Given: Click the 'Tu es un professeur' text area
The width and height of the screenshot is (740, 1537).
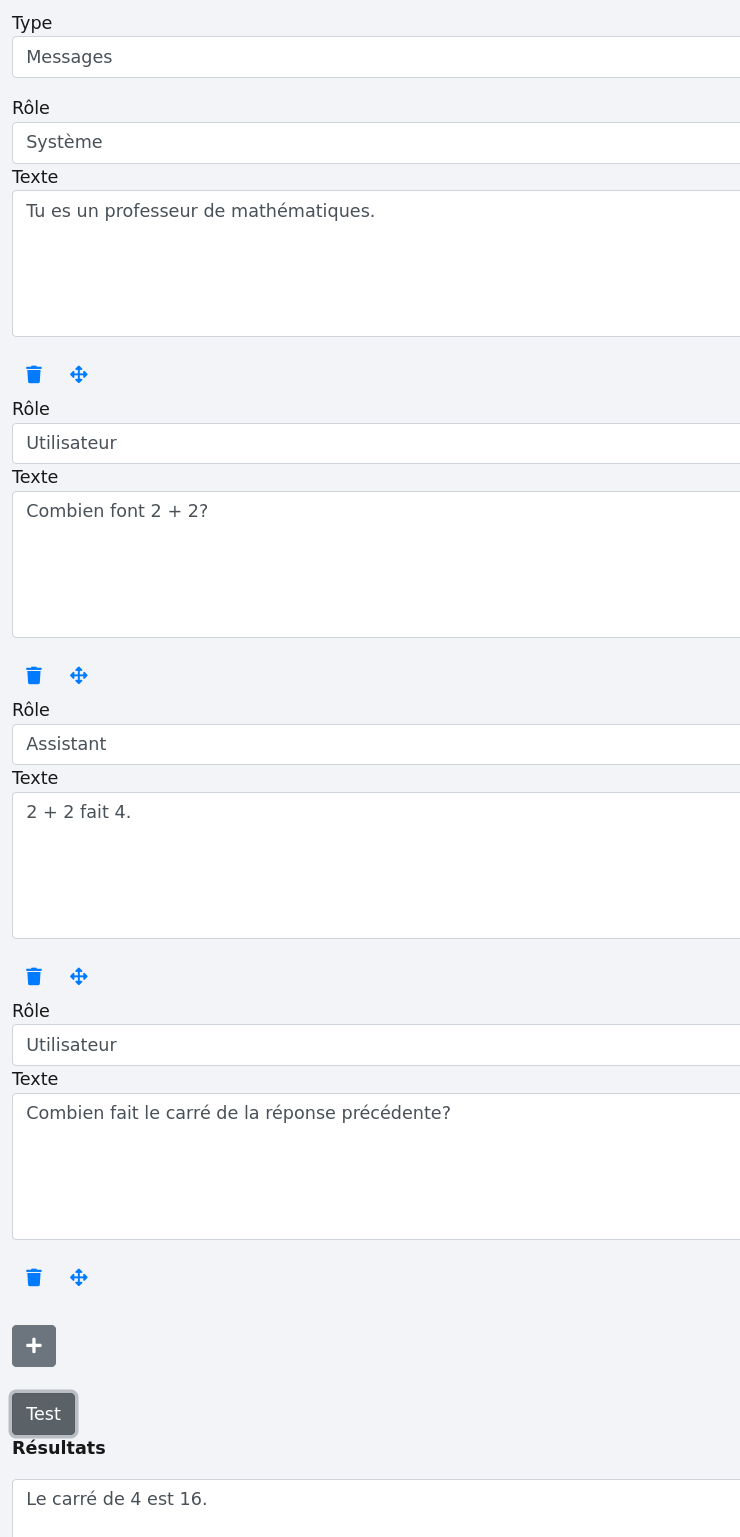Looking at the screenshot, I should 376,263.
